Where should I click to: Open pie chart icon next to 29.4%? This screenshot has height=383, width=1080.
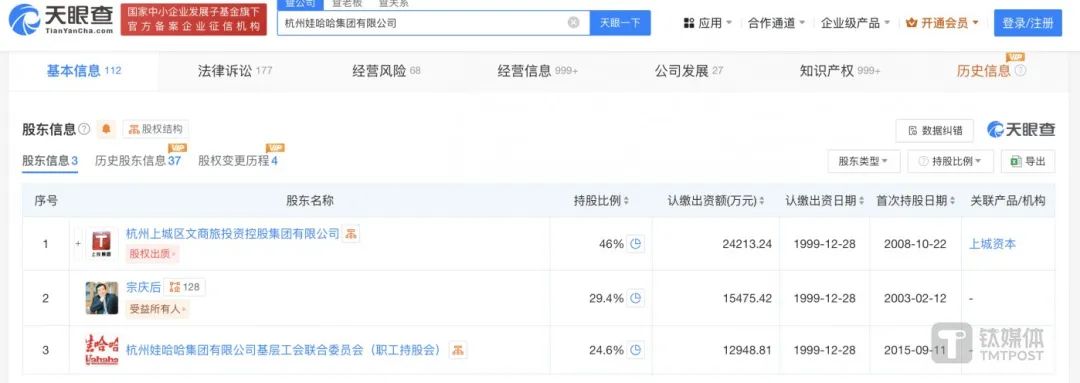[x=636, y=298]
